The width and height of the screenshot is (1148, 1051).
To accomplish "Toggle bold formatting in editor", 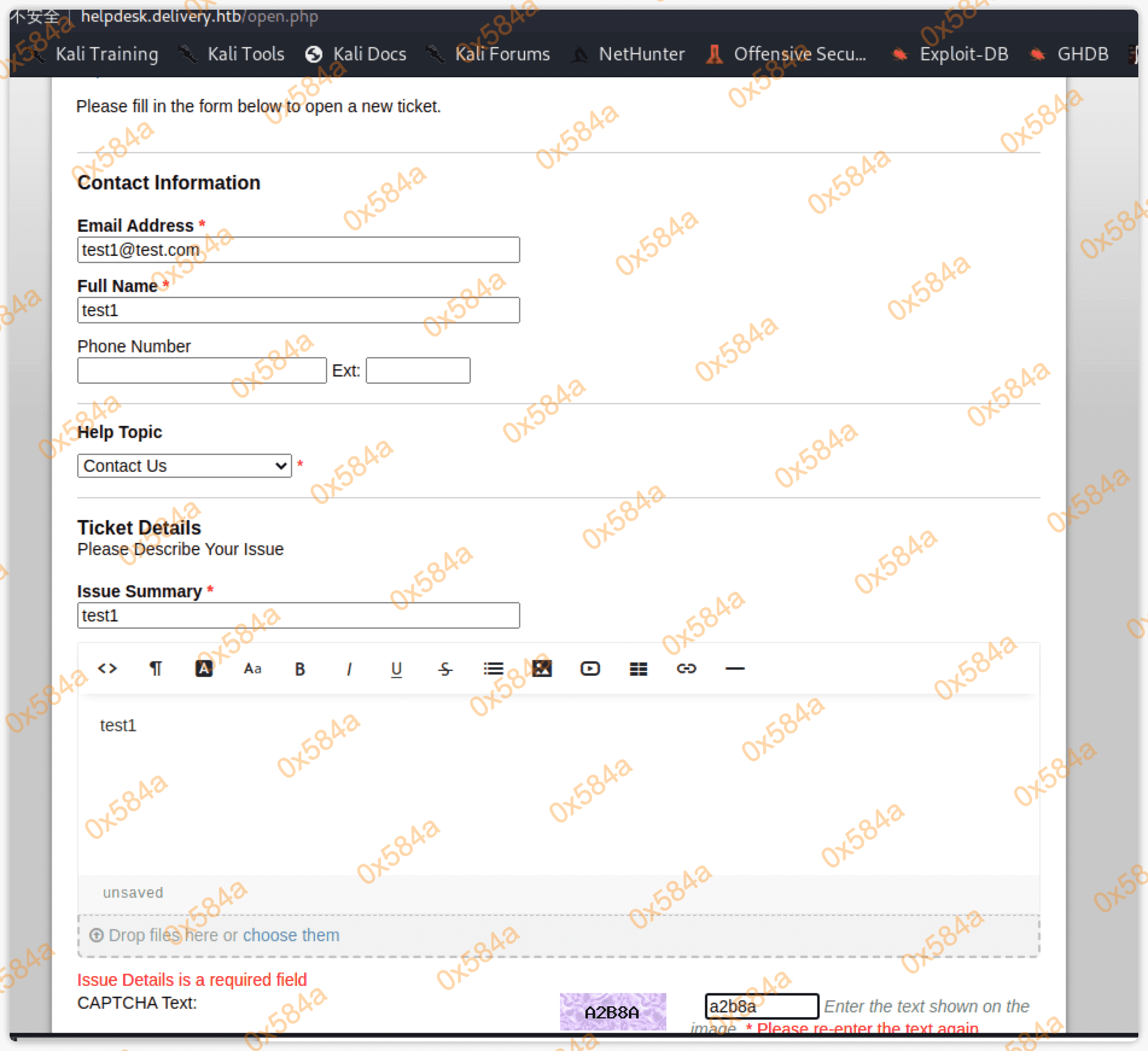I will [300, 668].
